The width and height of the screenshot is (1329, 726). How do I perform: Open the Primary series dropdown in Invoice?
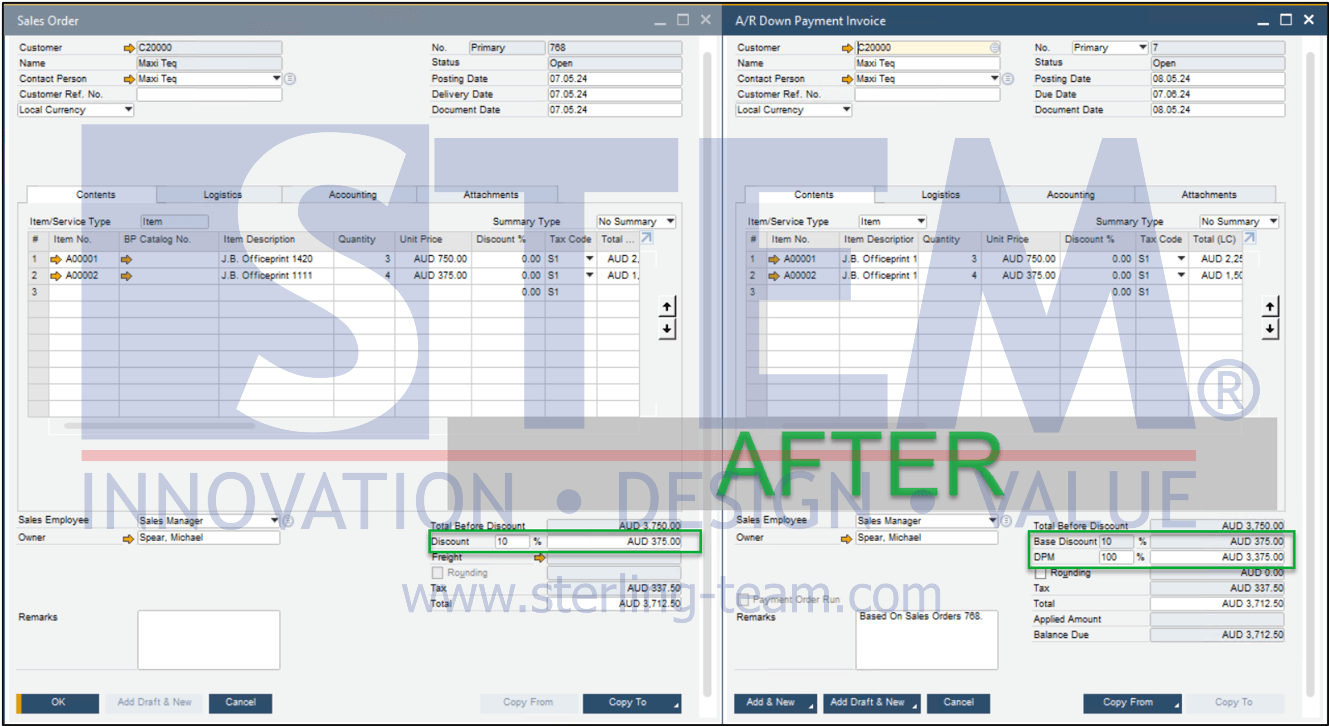pyautogui.click(x=1142, y=48)
